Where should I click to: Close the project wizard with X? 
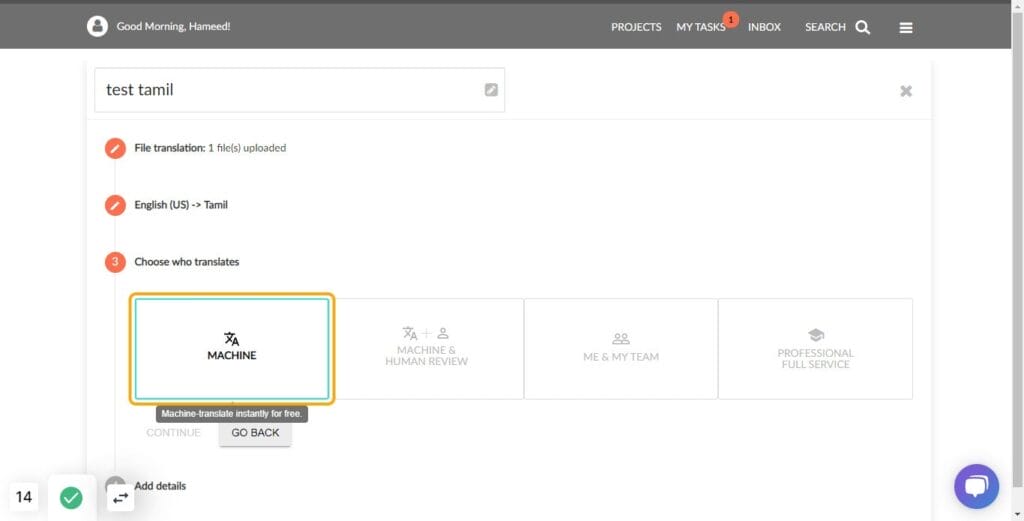tap(906, 91)
